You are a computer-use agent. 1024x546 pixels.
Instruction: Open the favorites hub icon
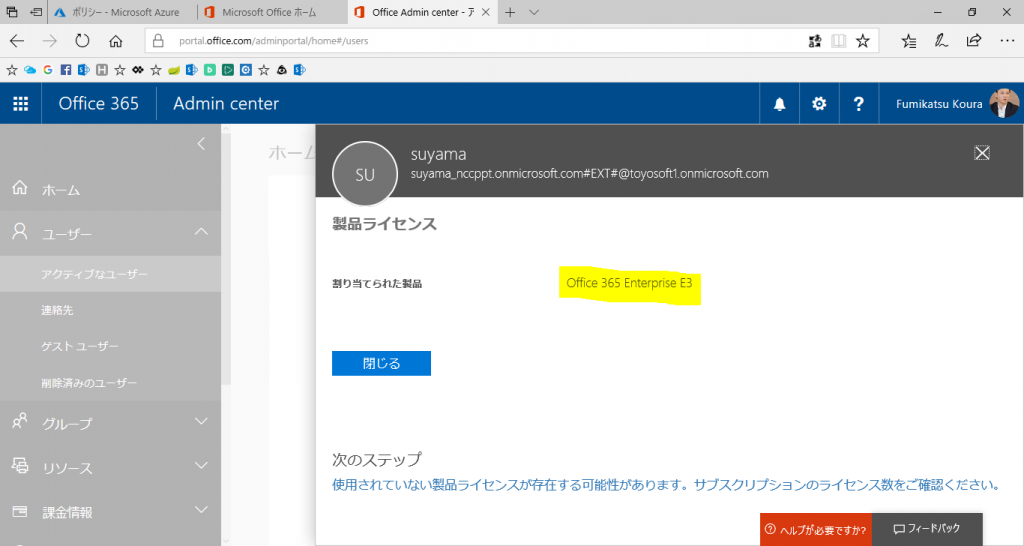[908, 41]
